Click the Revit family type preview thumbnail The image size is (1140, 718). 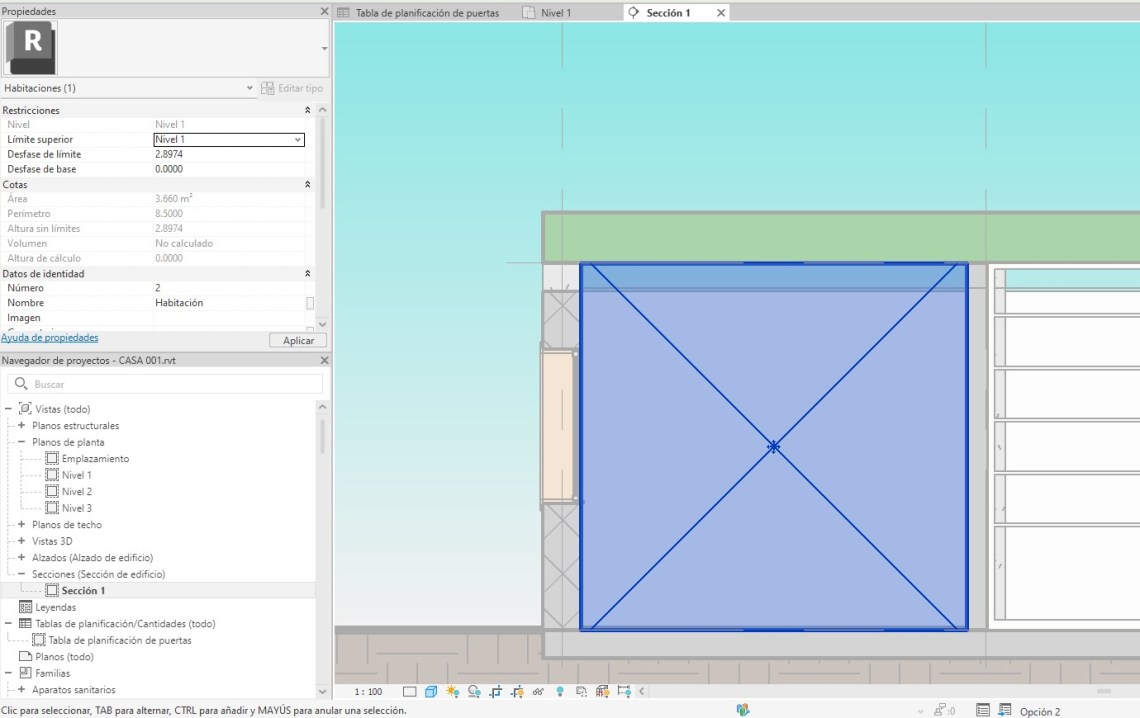pyautogui.click(x=32, y=47)
